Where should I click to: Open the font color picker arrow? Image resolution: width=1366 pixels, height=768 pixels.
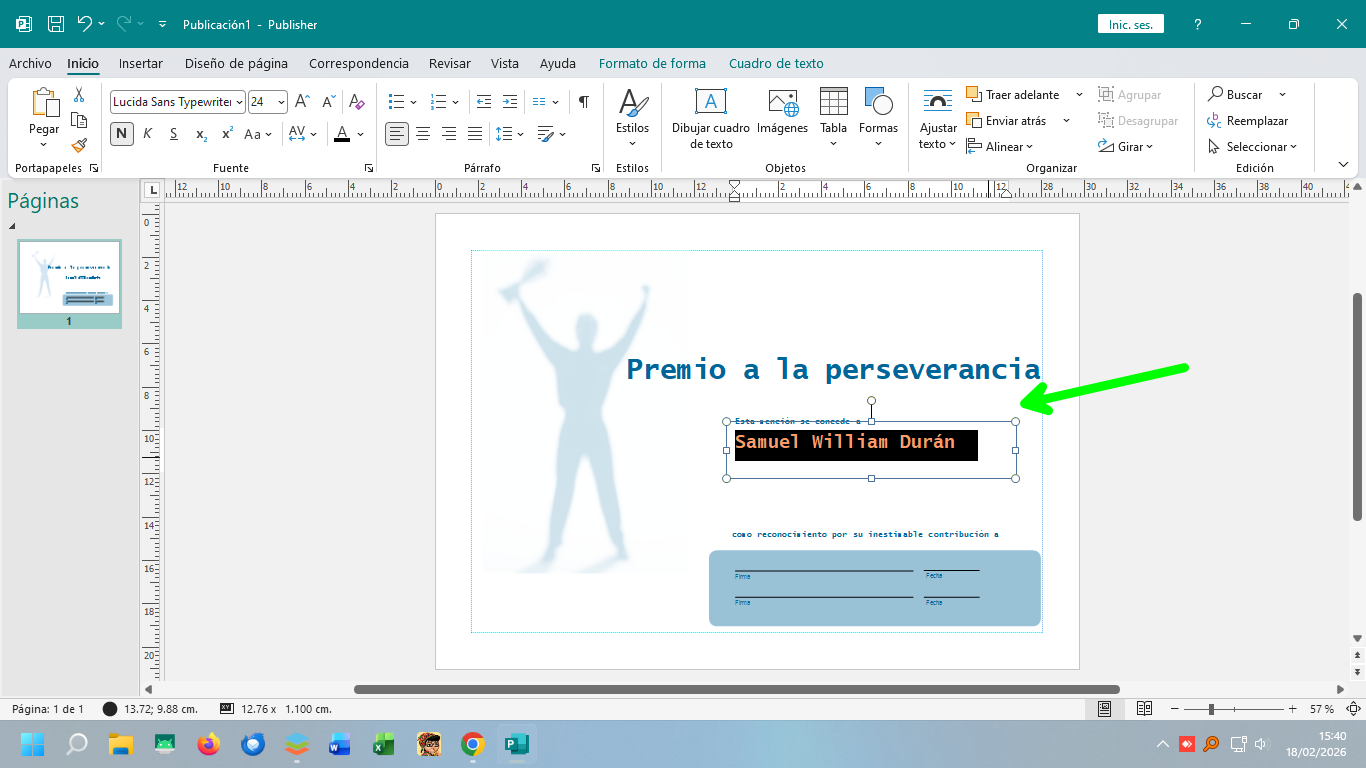[x=360, y=133]
